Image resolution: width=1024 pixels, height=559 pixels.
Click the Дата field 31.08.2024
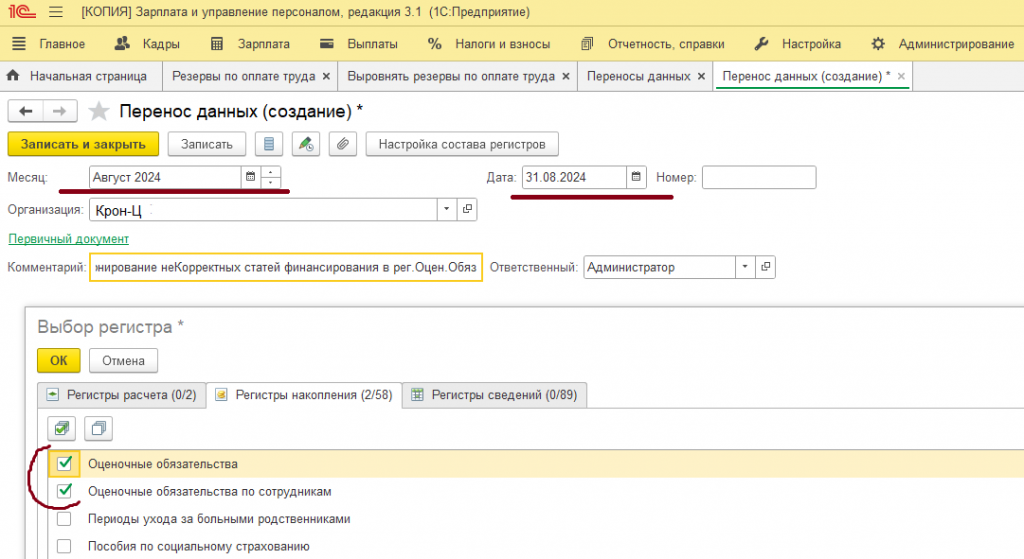point(573,177)
